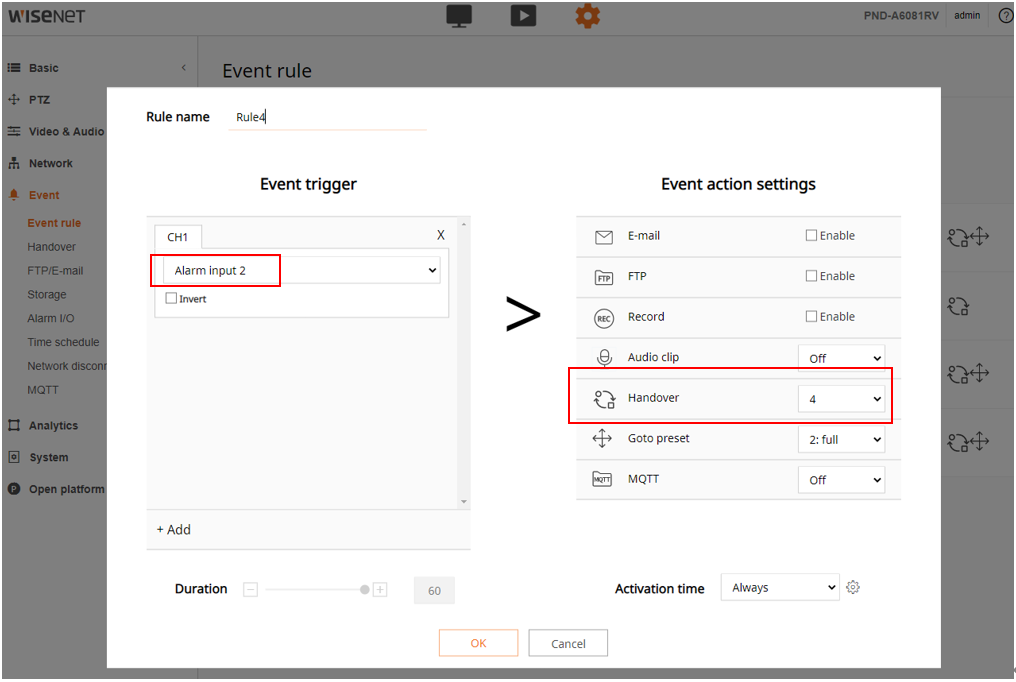The width and height of the screenshot is (1016, 682).
Task: Open the Alarm input 2 trigger dropdown
Action: [301, 271]
